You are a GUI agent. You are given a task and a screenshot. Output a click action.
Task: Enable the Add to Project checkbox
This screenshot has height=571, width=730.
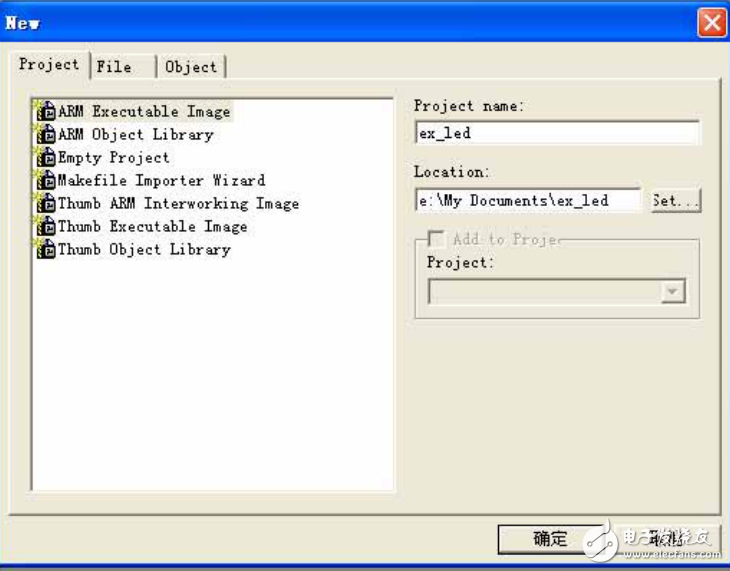(436, 239)
